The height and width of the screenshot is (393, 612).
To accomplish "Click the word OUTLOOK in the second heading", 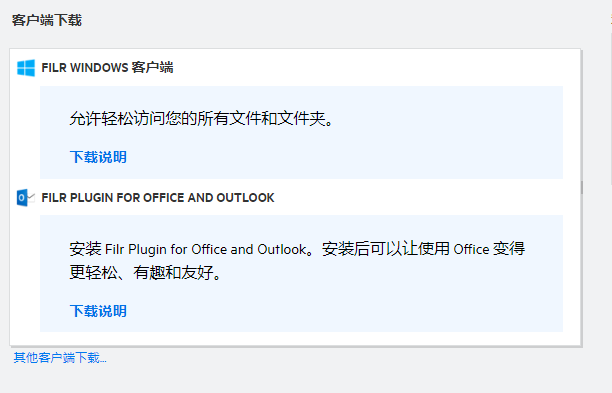I will point(245,197).
